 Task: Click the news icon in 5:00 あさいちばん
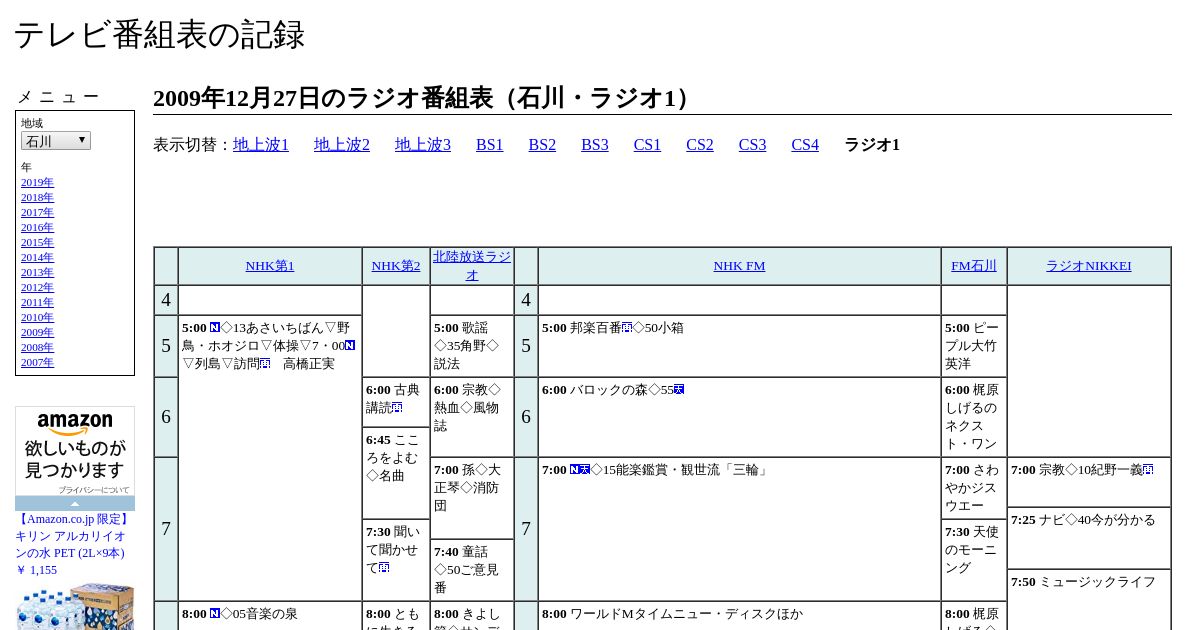[x=215, y=327]
